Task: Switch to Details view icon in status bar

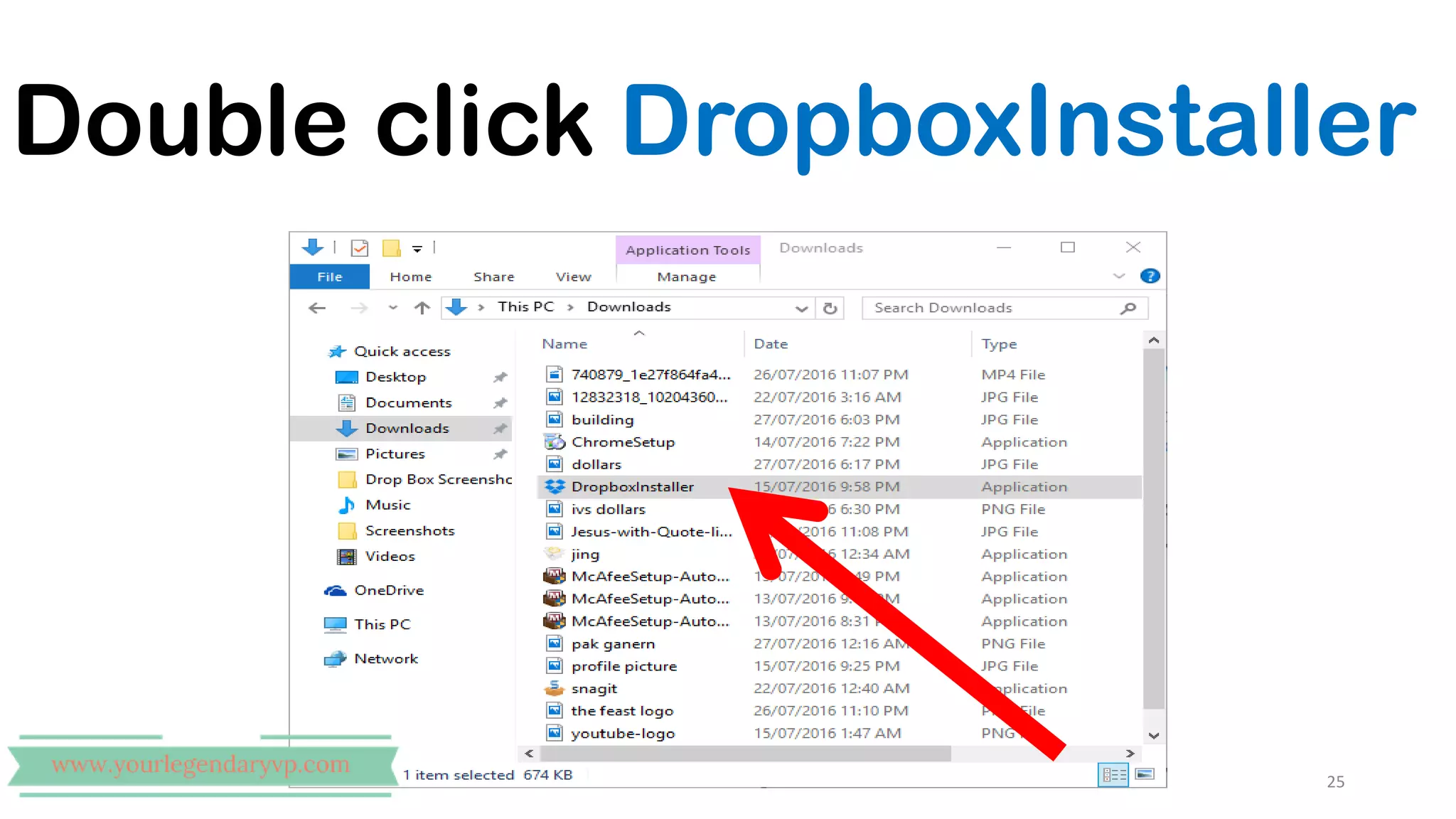Action: tap(1113, 775)
